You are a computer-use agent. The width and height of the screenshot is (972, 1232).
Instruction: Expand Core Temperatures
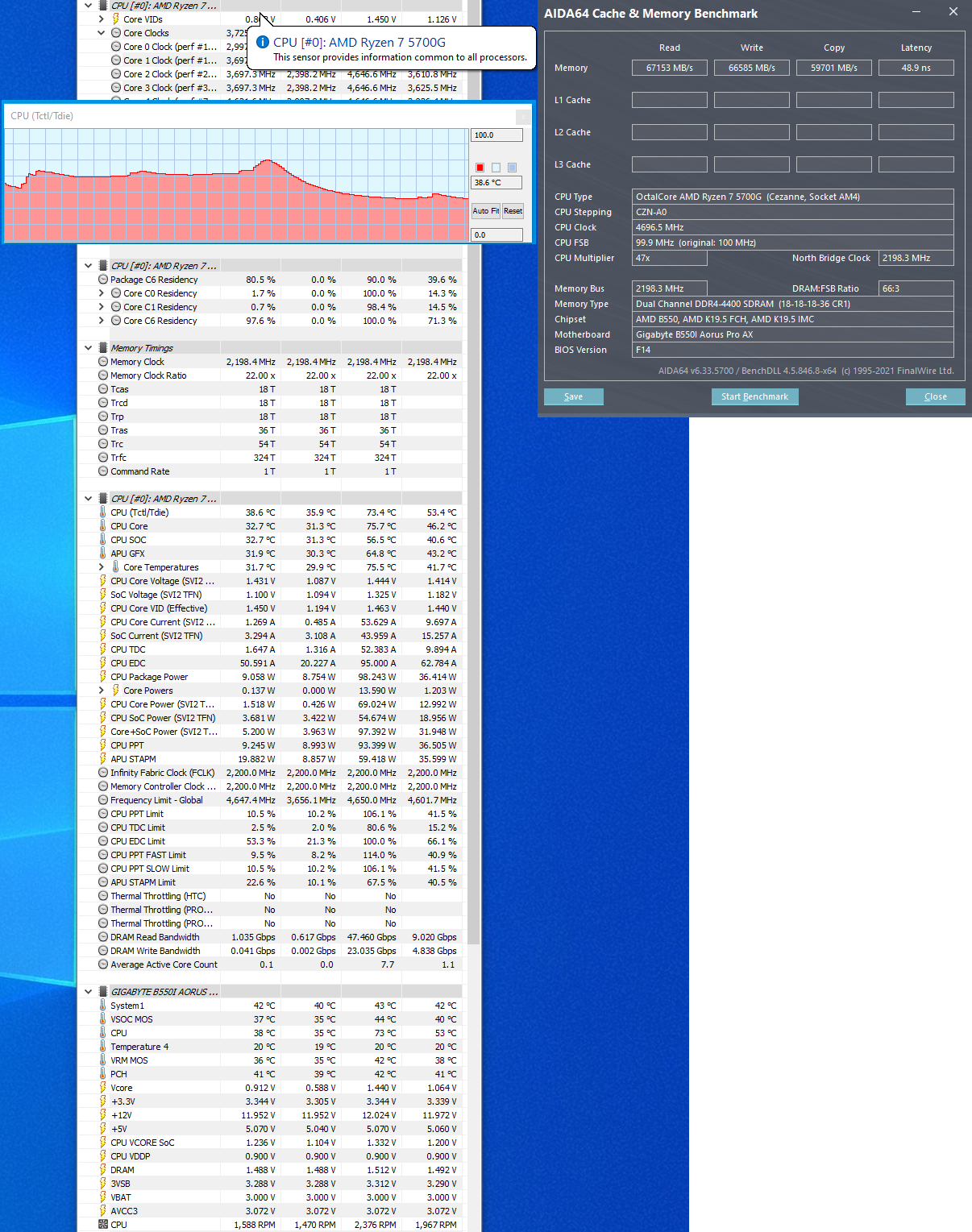(101, 567)
